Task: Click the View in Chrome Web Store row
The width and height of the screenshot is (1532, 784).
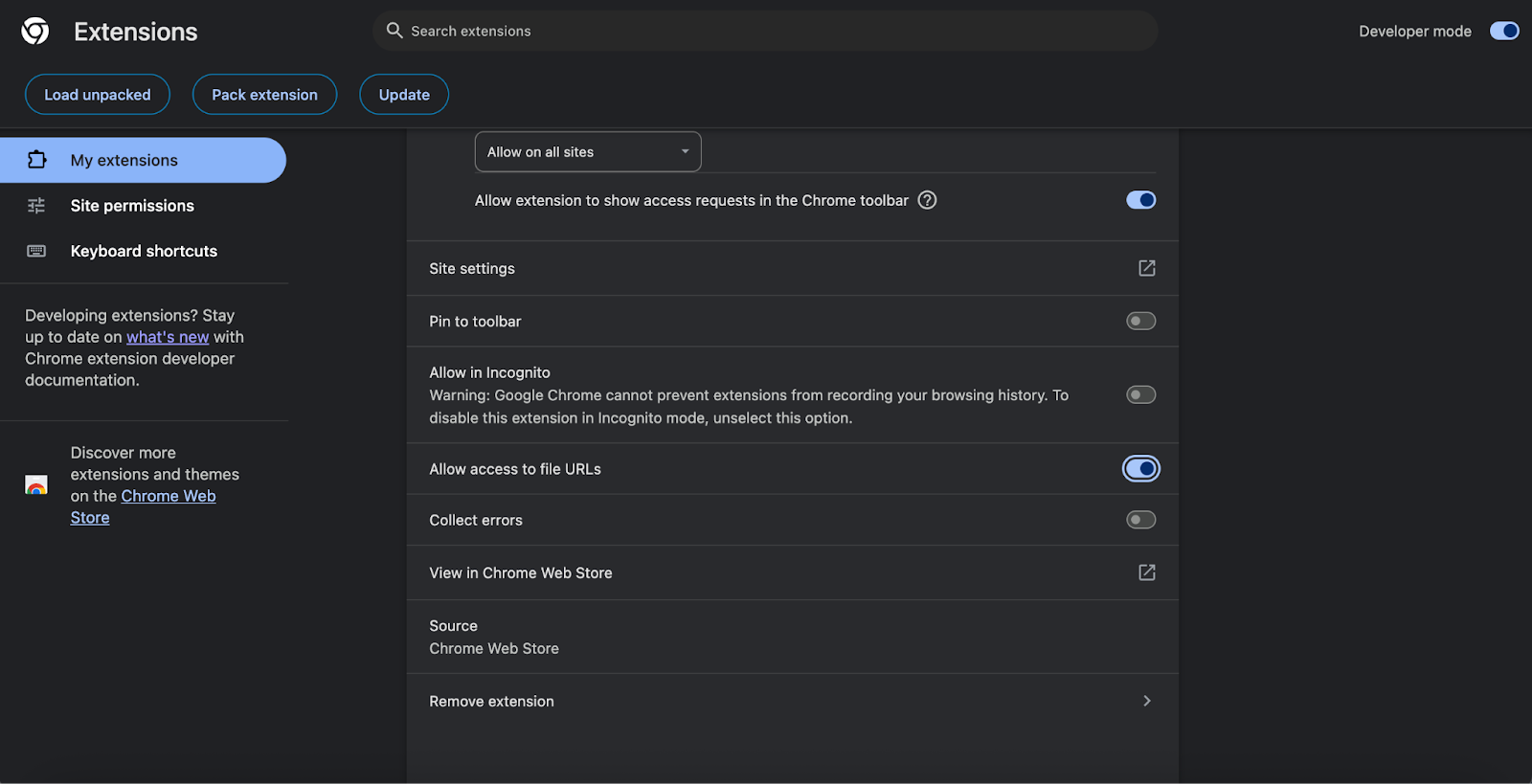Action: click(x=792, y=572)
